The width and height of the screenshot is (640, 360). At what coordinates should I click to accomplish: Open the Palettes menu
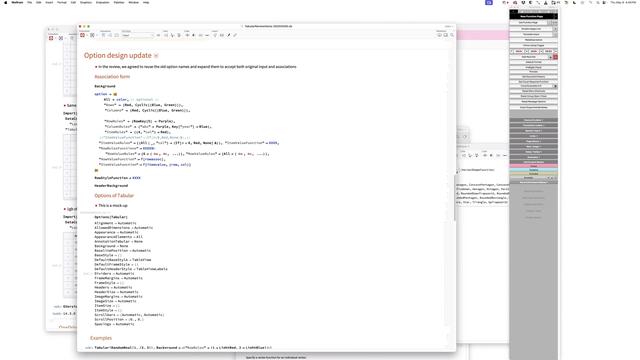tap(119, 2)
